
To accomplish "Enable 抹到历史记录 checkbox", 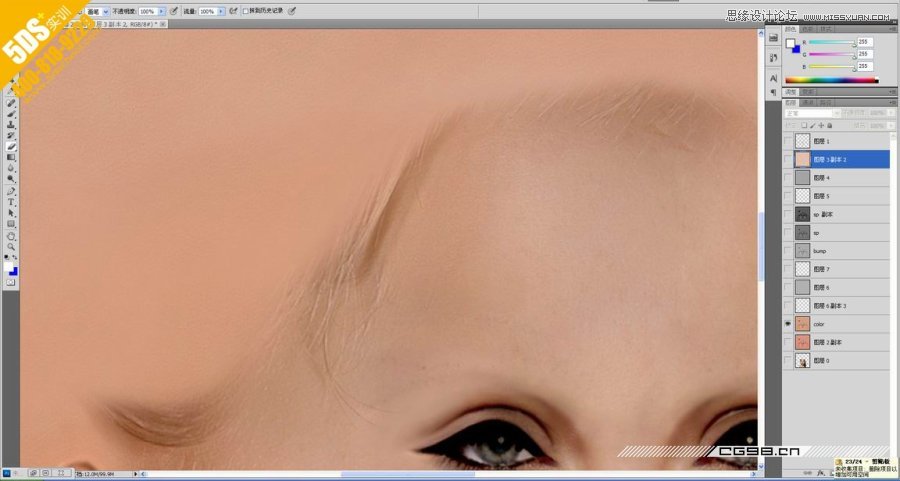I will click(246, 11).
